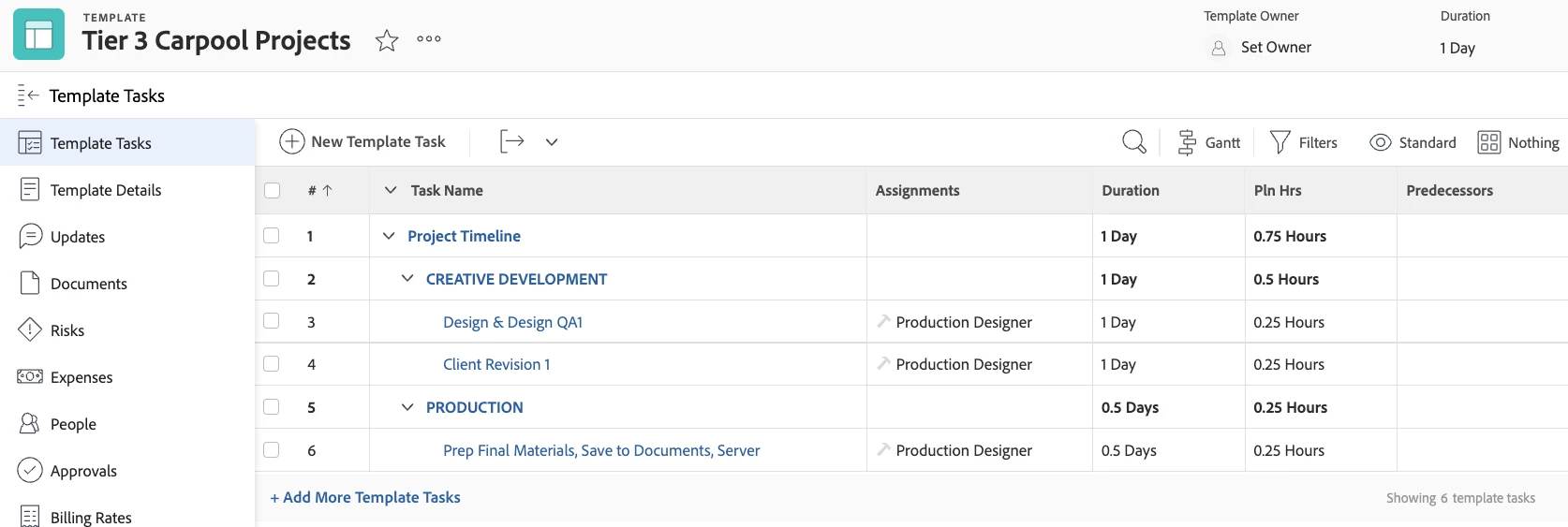
Task: Check the select-all tasks checkbox in header
Action: pyautogui.click(x=273, y=191)
